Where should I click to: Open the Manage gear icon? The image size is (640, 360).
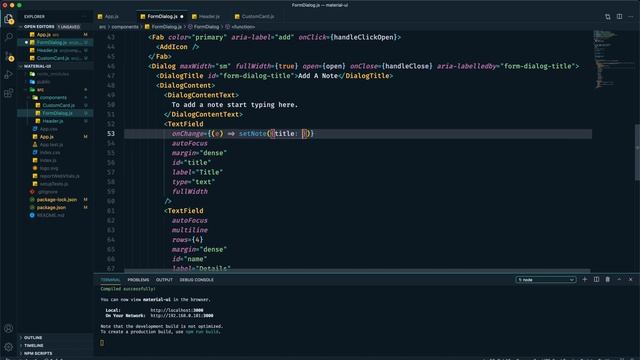click(9, 347)
